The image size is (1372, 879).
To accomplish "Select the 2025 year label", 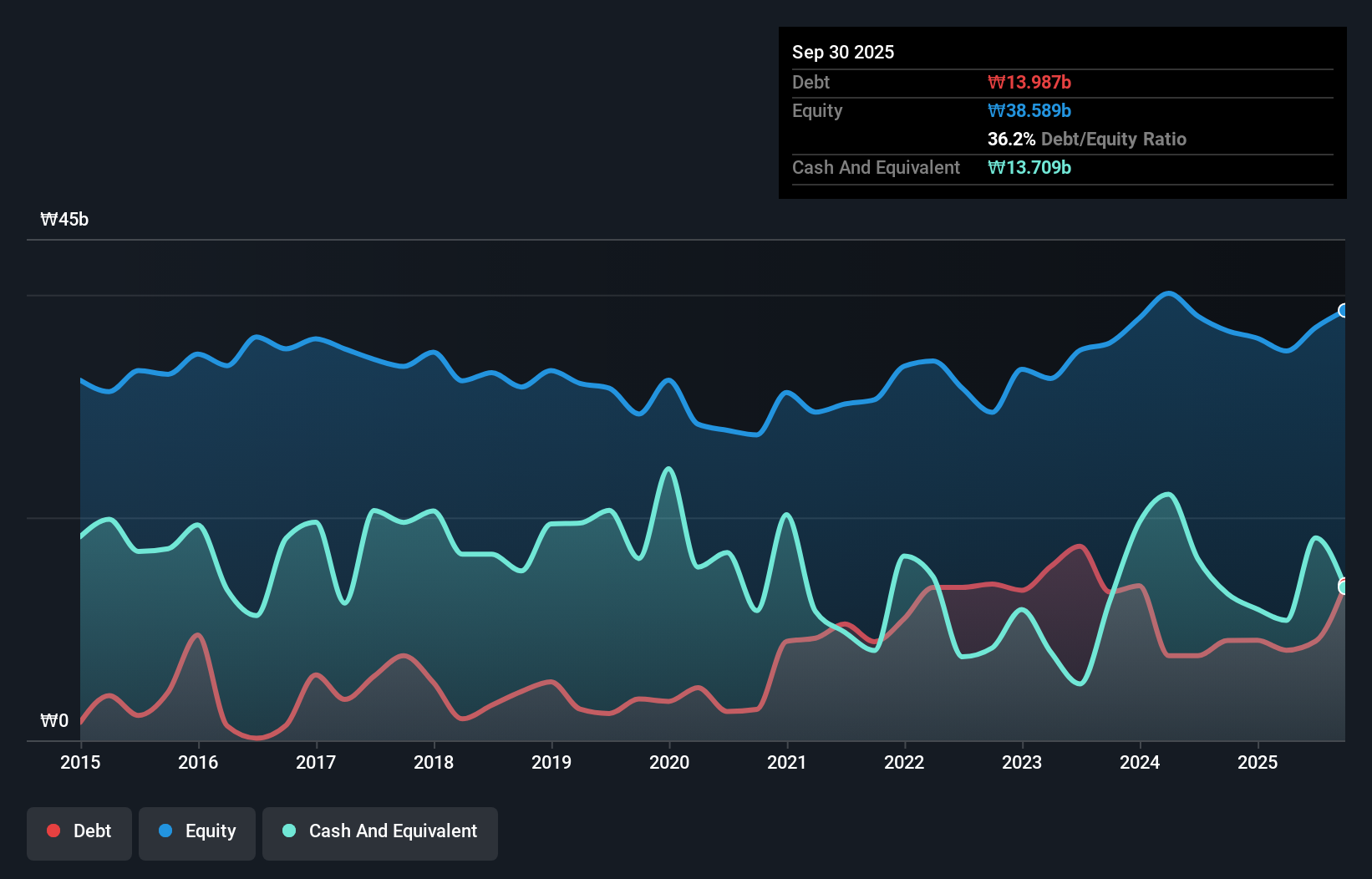I will click(x=1258, y=763).
